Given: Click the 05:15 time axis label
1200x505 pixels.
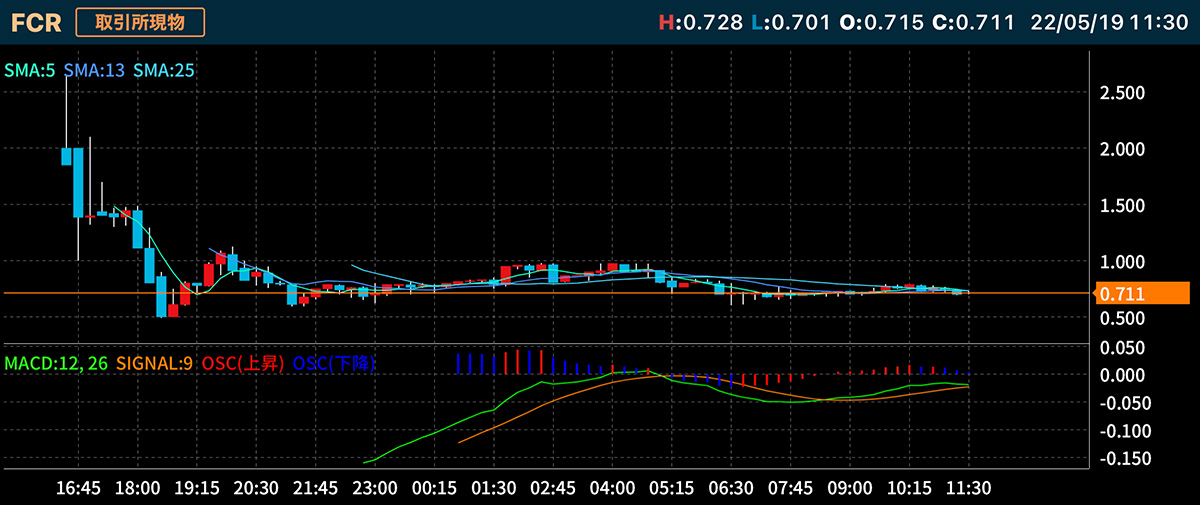Looking at the screenshot, I should tap(672, 489).
